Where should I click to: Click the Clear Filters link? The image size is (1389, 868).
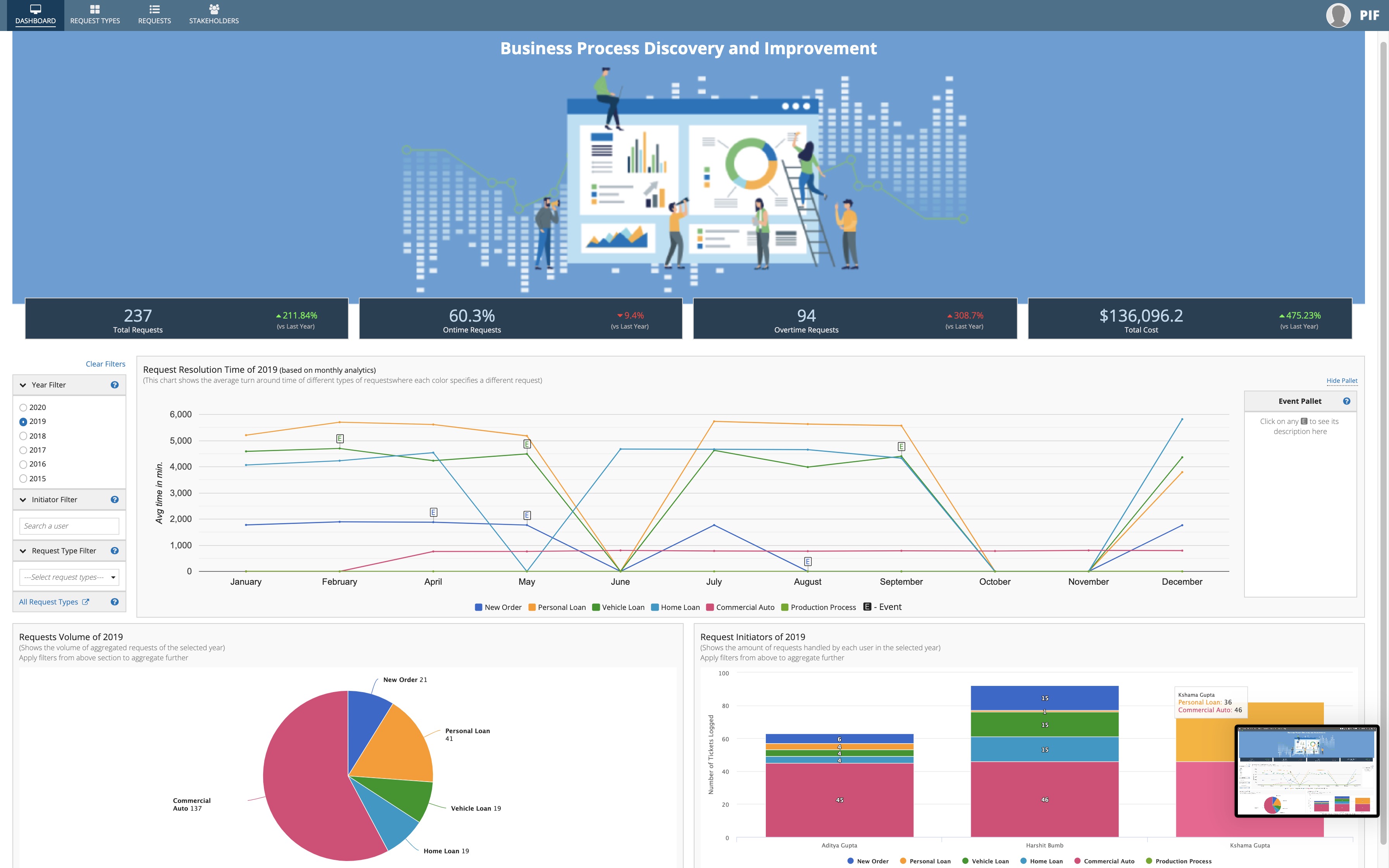[x=105, y=363]
